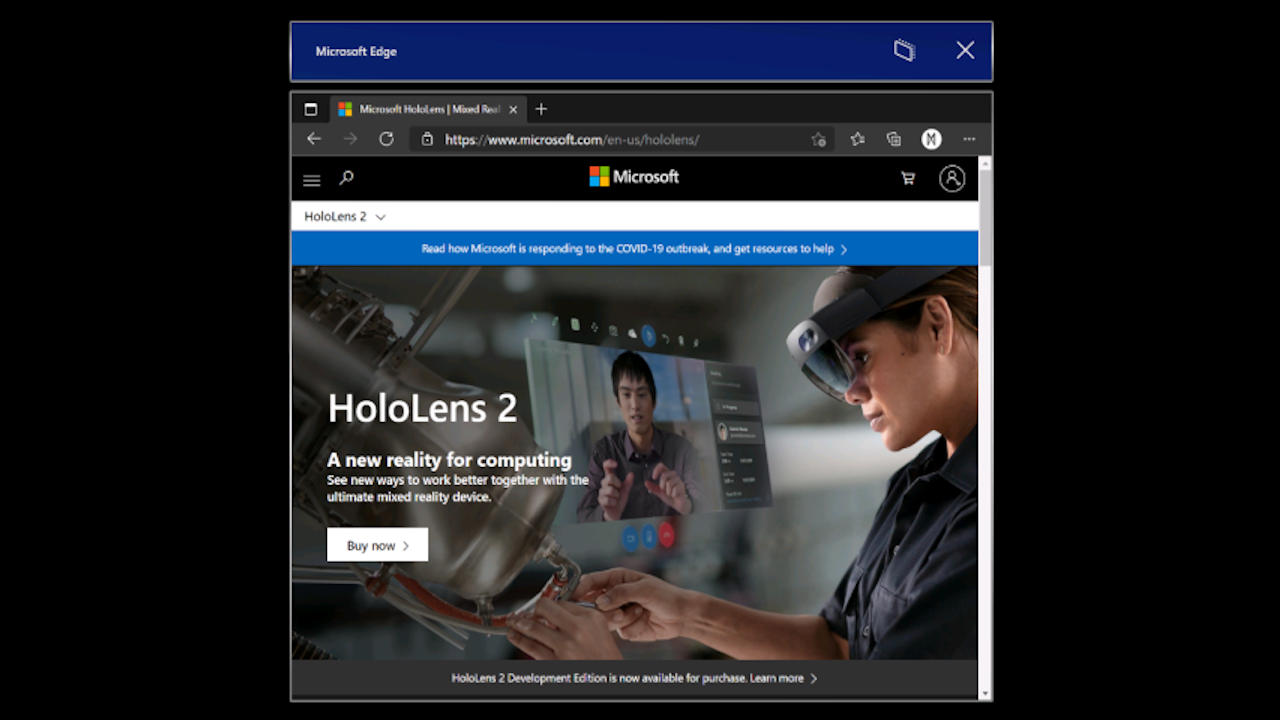Screen dimensions: 1280x720
Task: Click the search magnifier icon
Action: tap(346, 178)
